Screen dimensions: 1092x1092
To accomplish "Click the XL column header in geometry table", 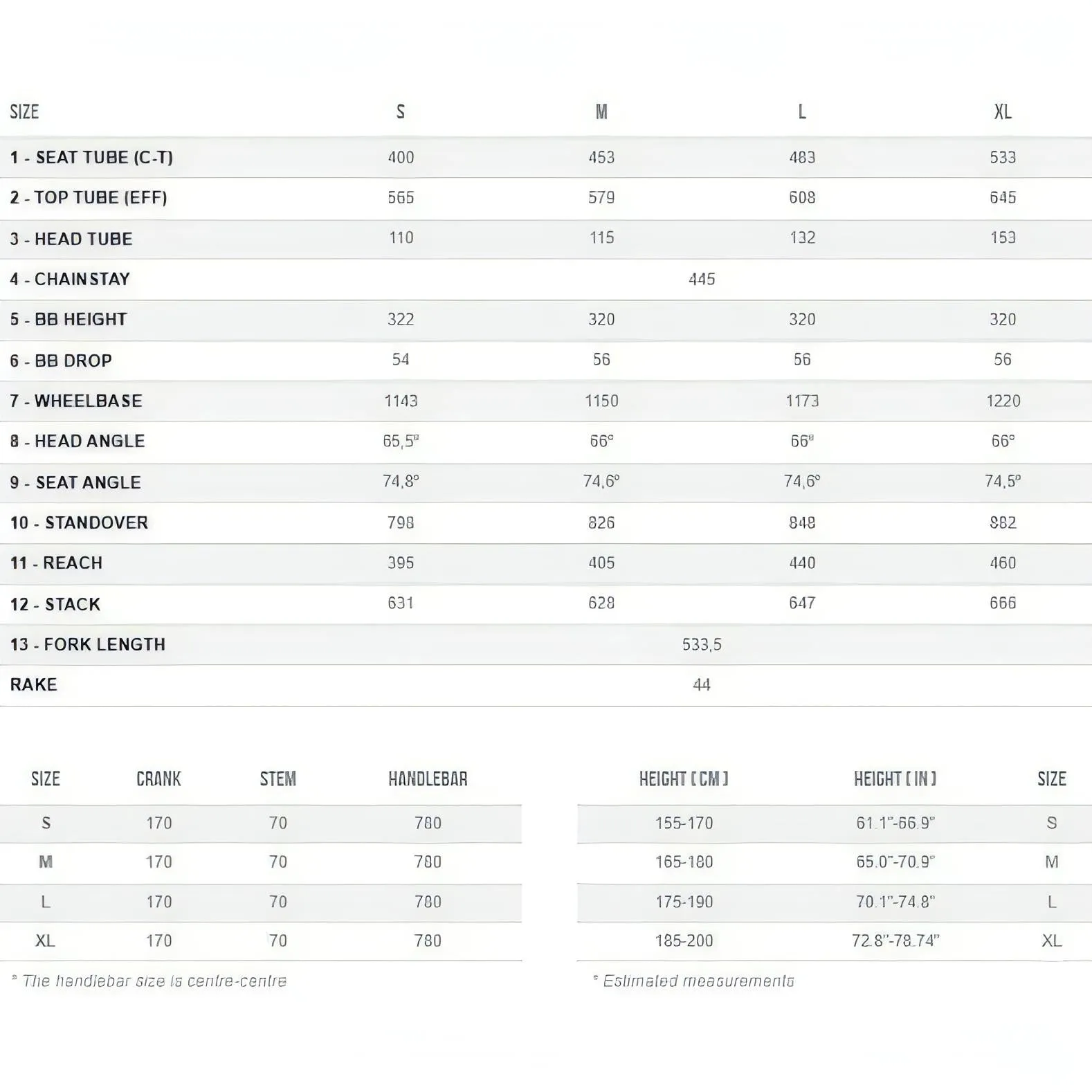I will pos(1003,112).
